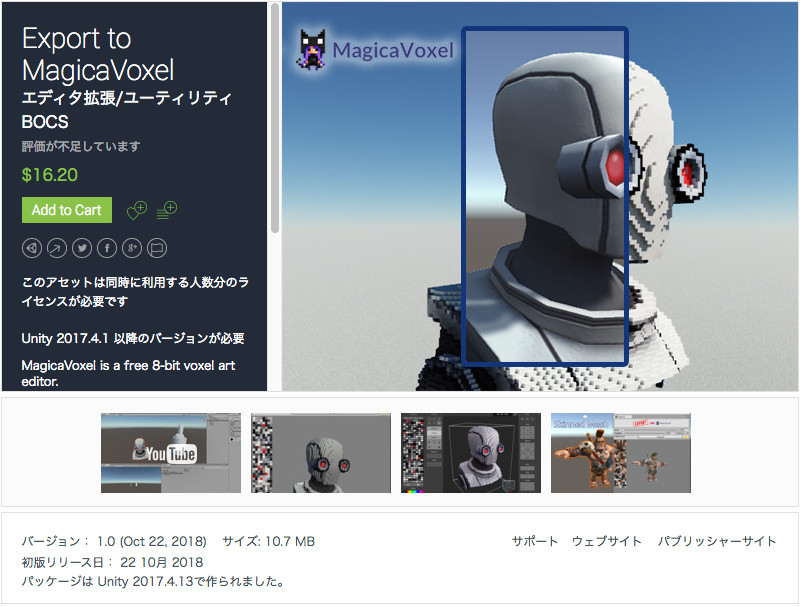Click the バージョン 1.0 (Oct 22, 2018) text
Image resolution: width=802 pixels, height=607 pixels.
tap(114, 541)
